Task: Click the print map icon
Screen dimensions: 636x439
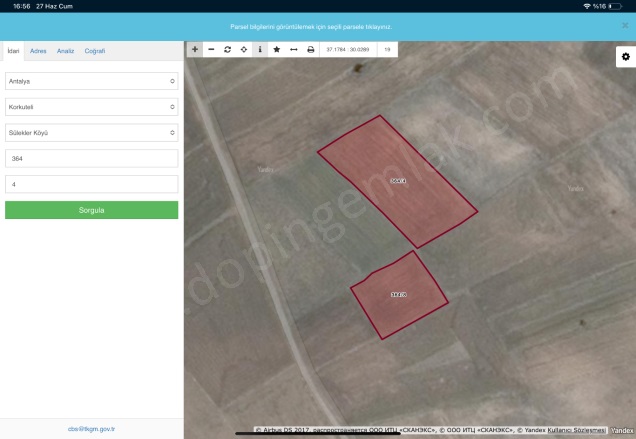Action: click(x=310, y=49)
